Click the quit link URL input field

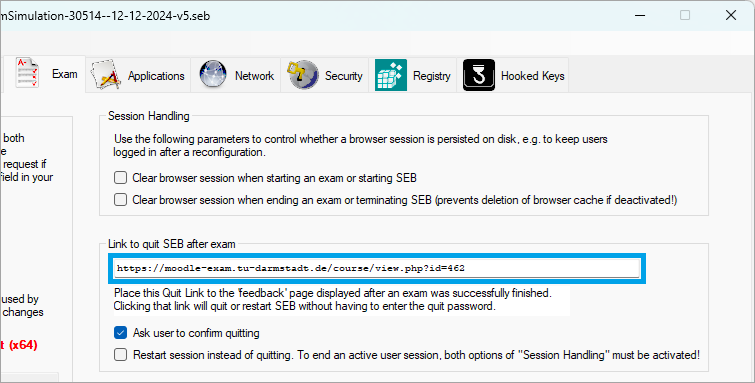(377, 268)
